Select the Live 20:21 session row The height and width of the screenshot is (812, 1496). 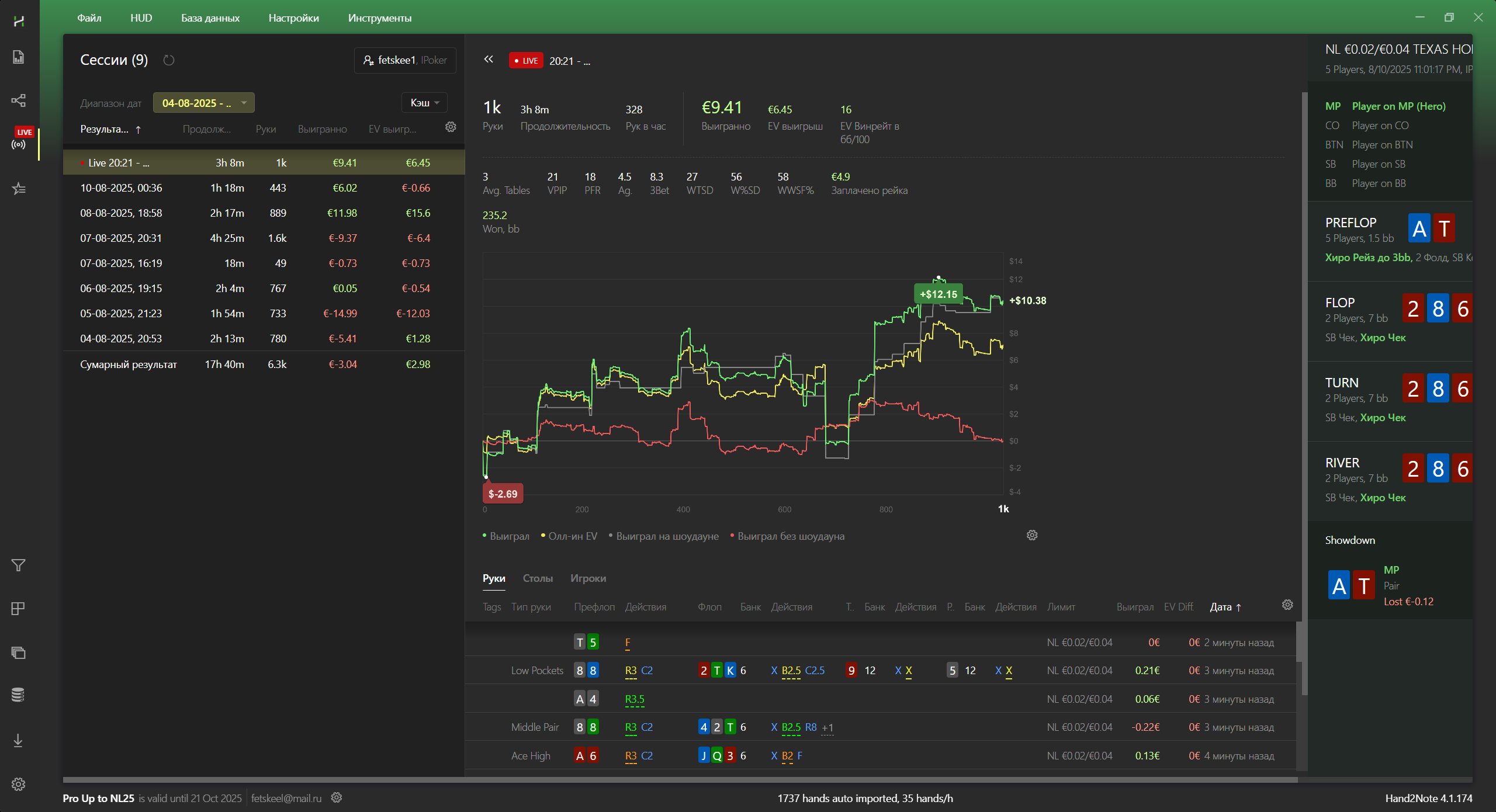click(x=264, y=162)
